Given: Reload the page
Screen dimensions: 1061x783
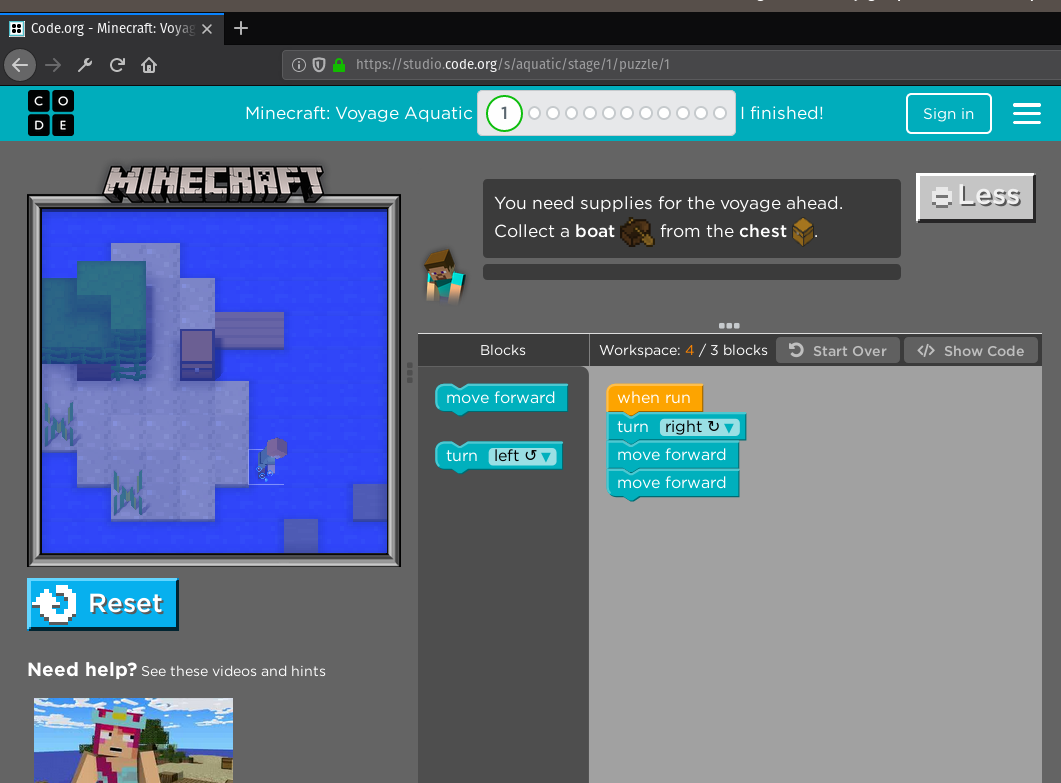Looking at the screenshot, I should tap(117, 65).
